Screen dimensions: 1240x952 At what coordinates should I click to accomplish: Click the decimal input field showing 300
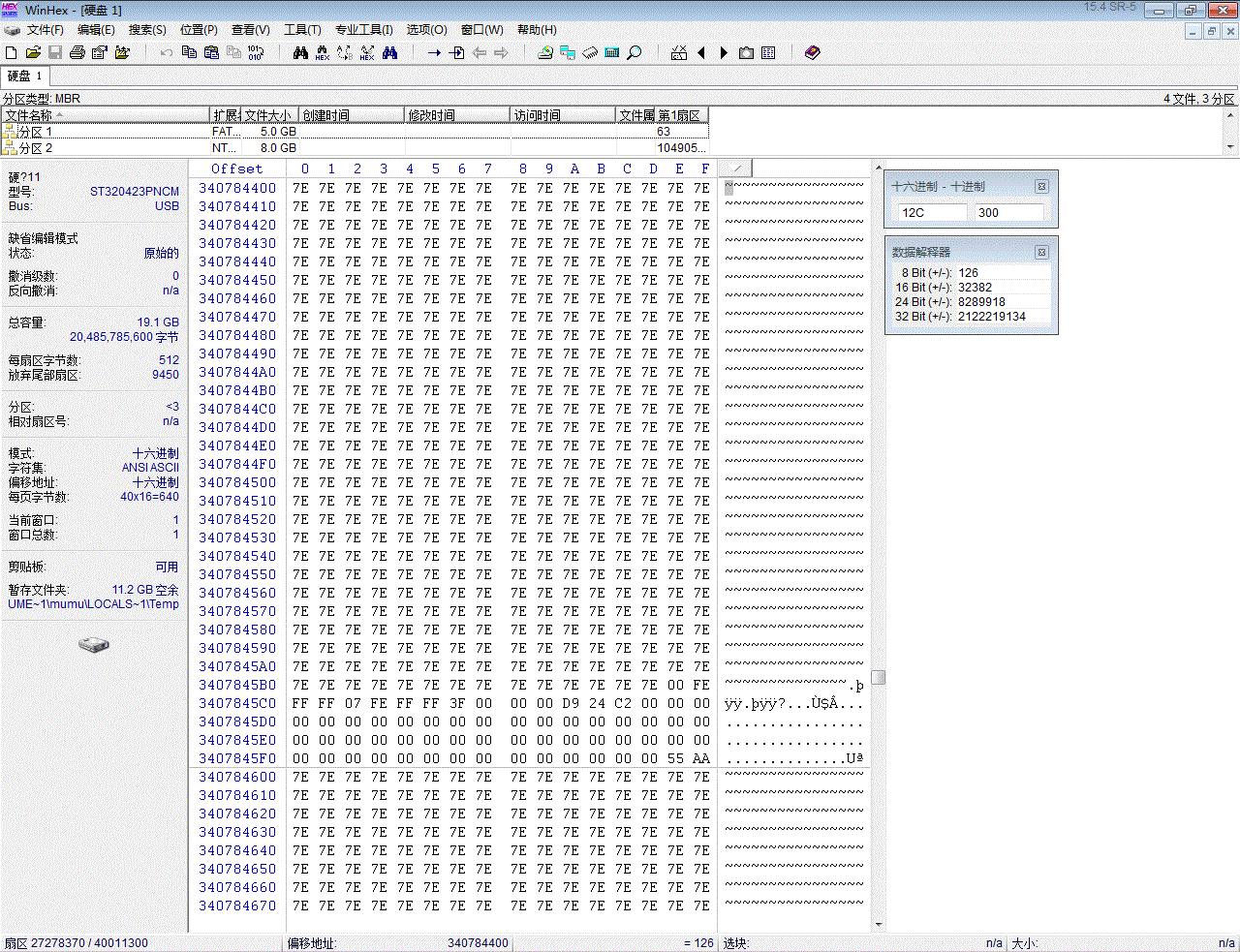point(1008,212)
